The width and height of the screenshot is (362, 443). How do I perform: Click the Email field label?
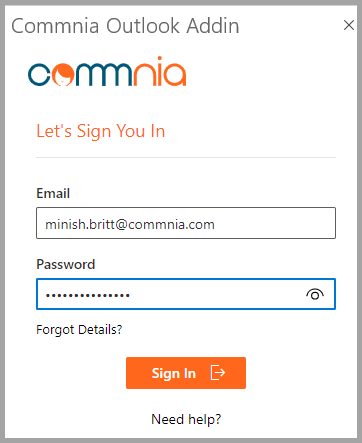53,193
